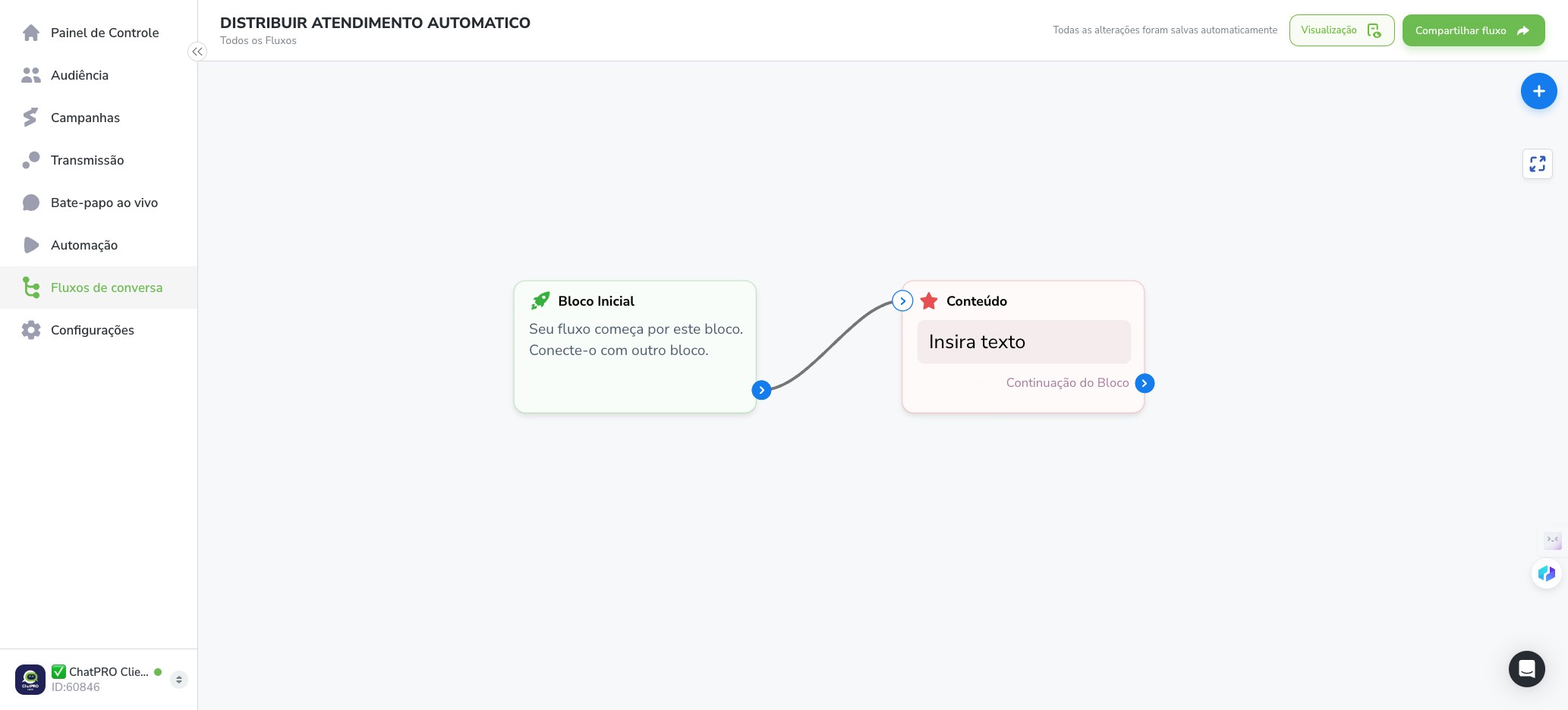Select Transmissão in sidebar
Viewport: 1568px width, 710px height.
point(99,160)
